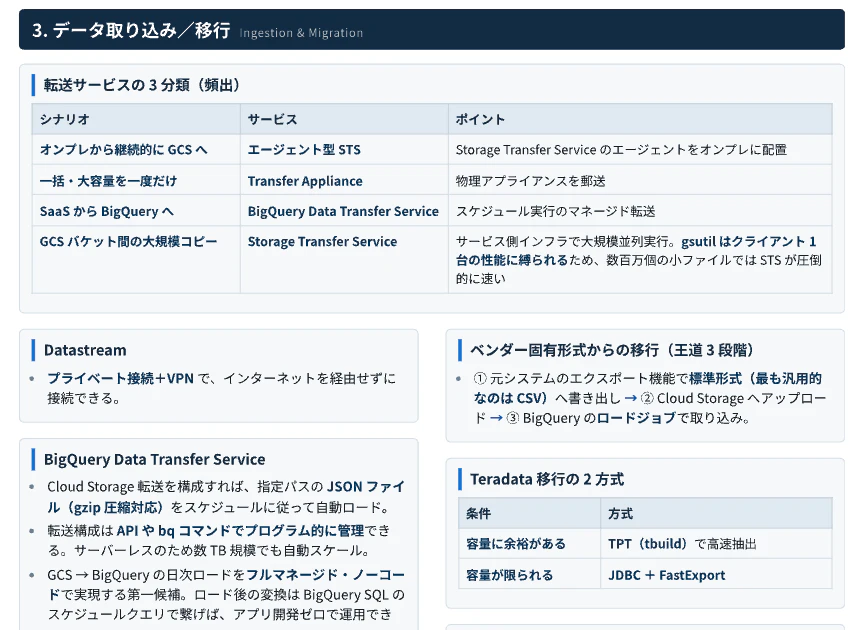
Task: Select the cell '容量に余裕がある'
Action: (529, 544)
